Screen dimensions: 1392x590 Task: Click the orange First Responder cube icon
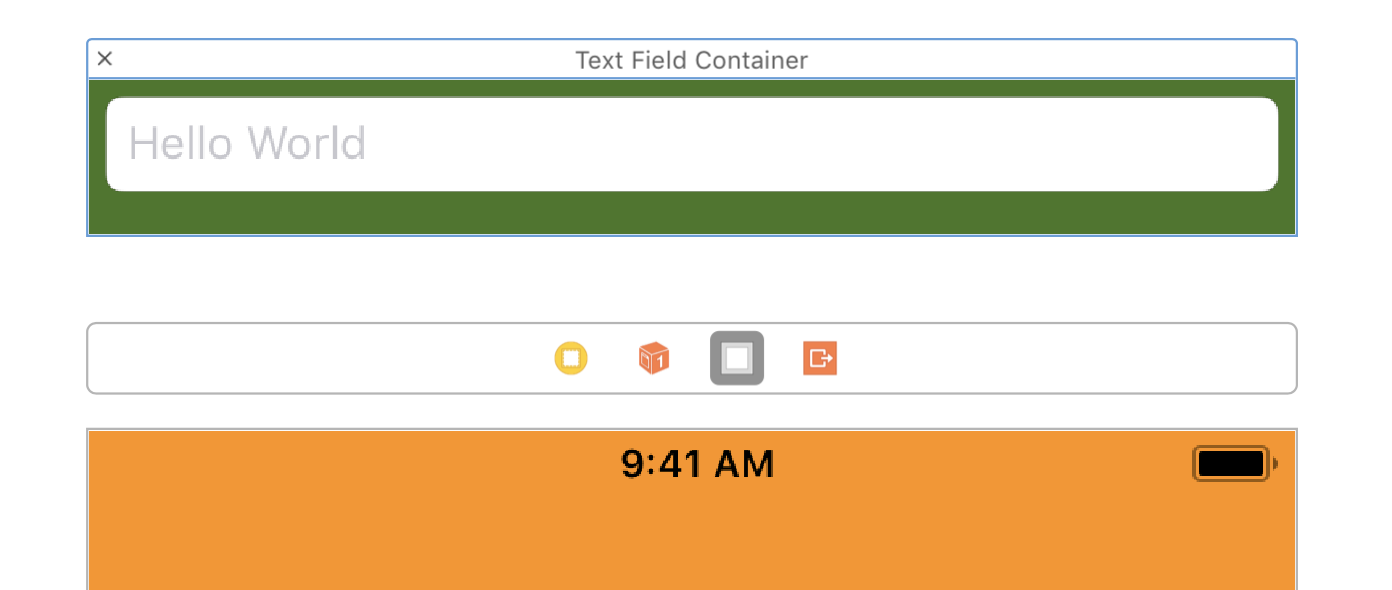tap(654, 358)
